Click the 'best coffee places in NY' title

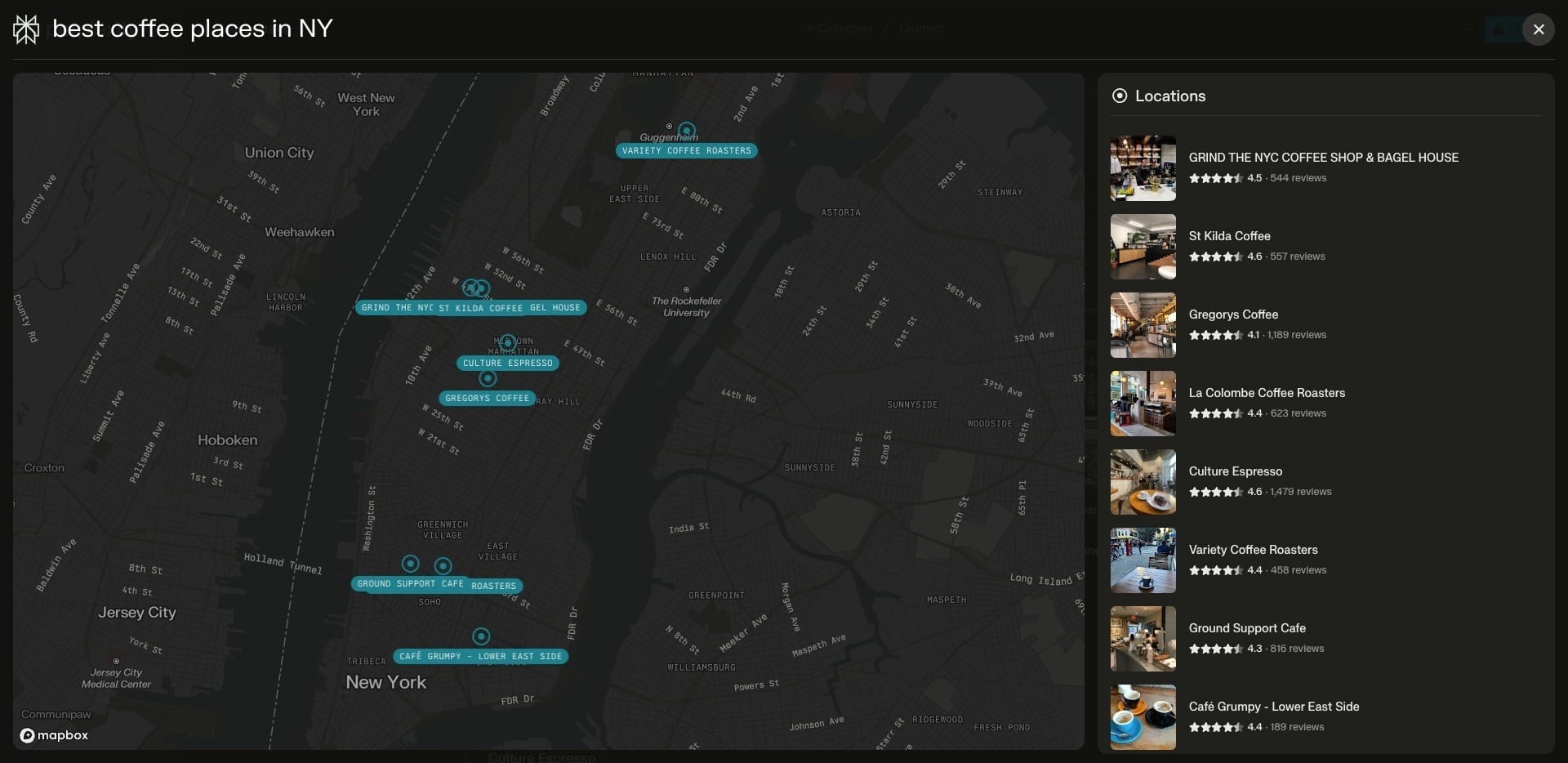click(193, 29)
